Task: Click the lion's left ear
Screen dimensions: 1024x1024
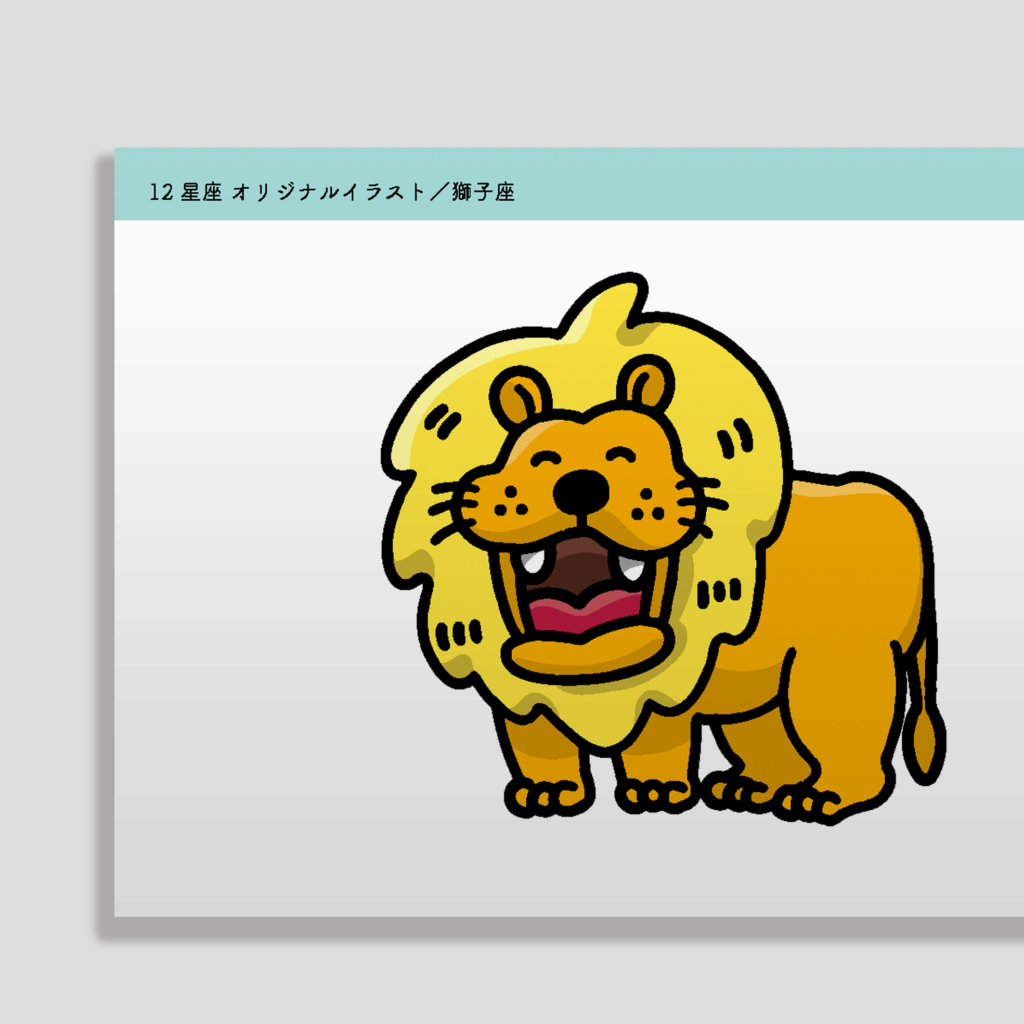Action: pos(521,396)
